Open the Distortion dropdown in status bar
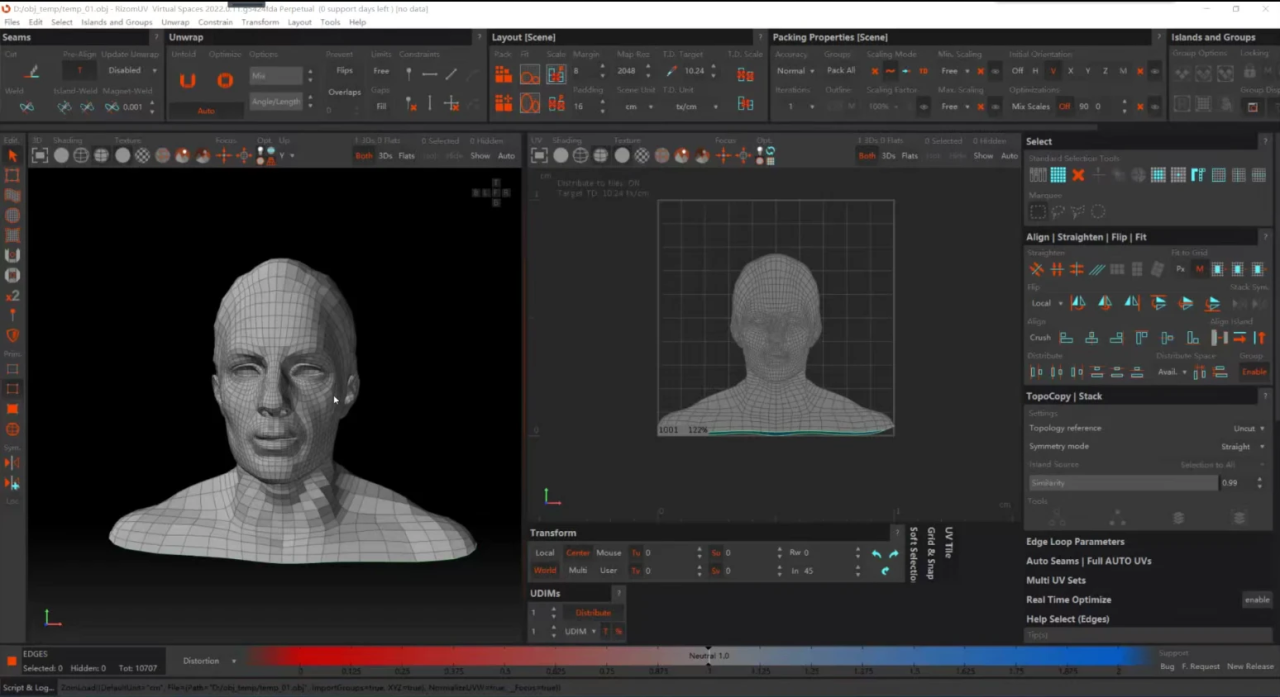This screenshot has height=697, width=1280. (x=209, y=661)
